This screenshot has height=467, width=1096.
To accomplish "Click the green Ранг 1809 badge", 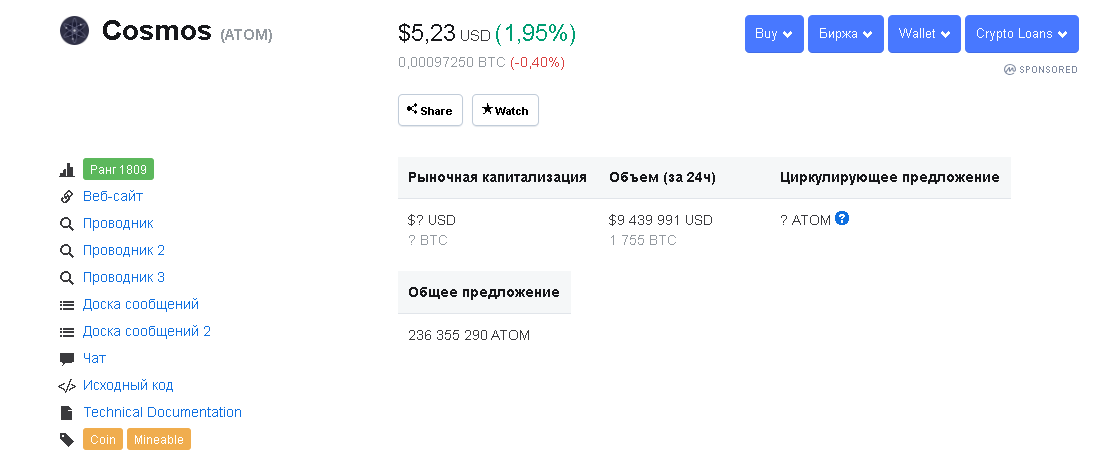I will 118,169.
